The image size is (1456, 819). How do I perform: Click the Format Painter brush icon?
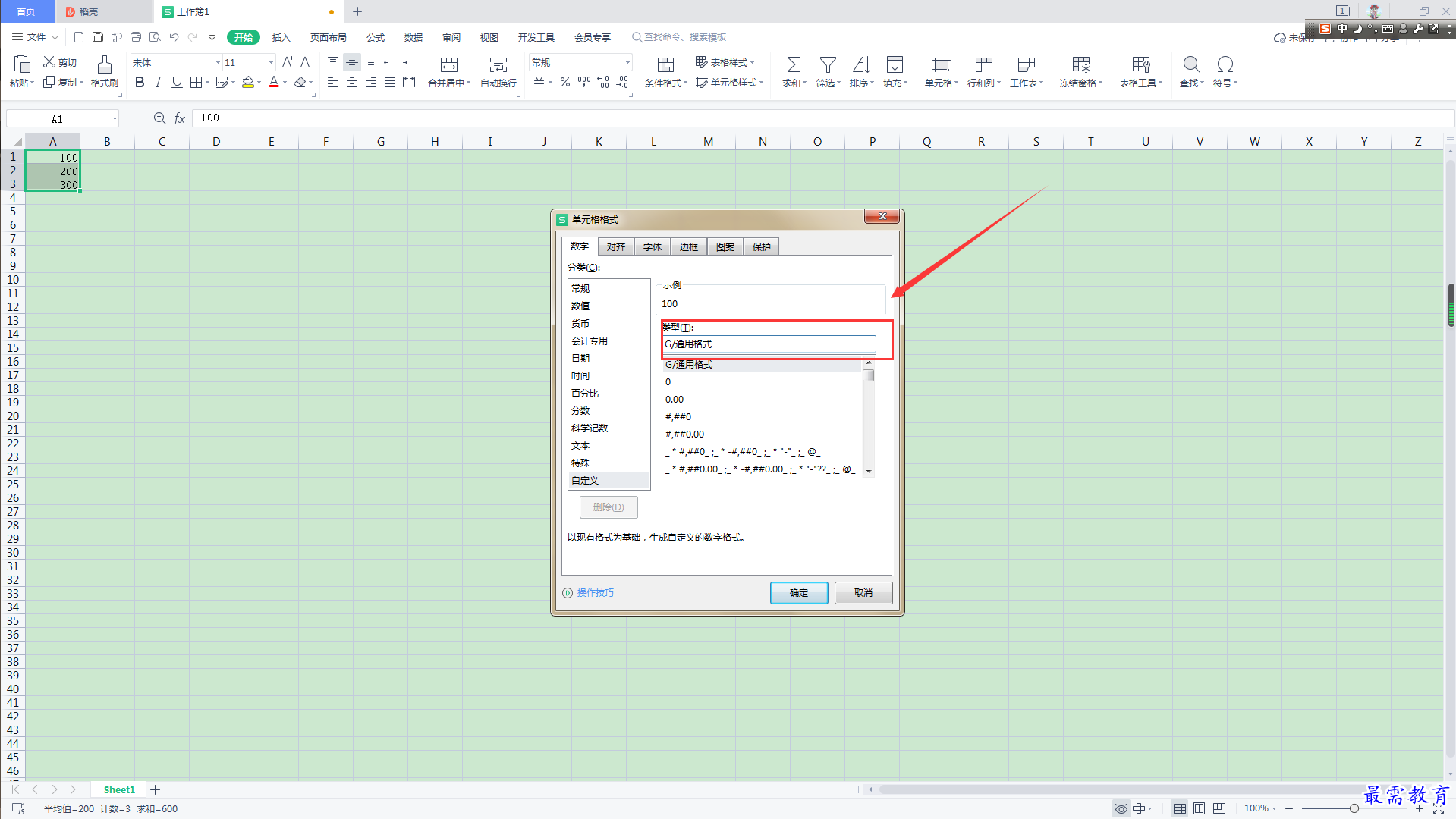pos(105,64)
